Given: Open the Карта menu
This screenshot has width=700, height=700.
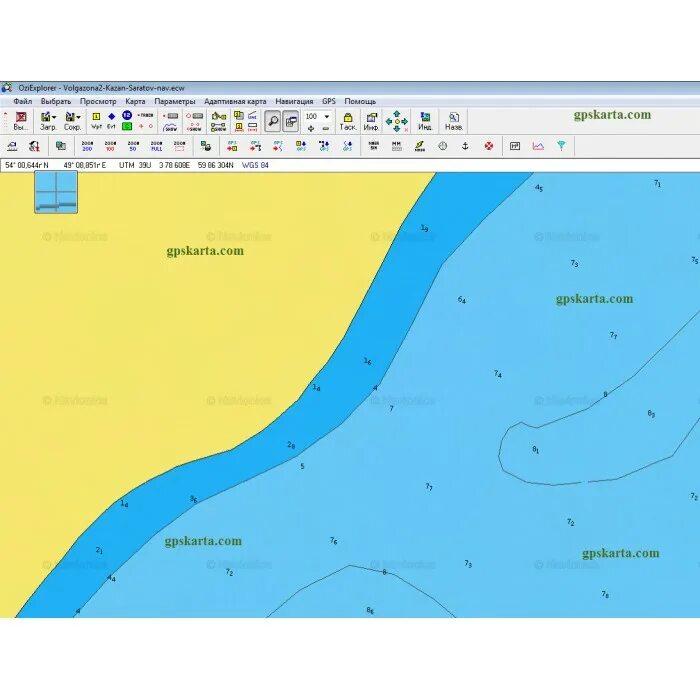Looking at the screenshot, I should pos(135,101).
